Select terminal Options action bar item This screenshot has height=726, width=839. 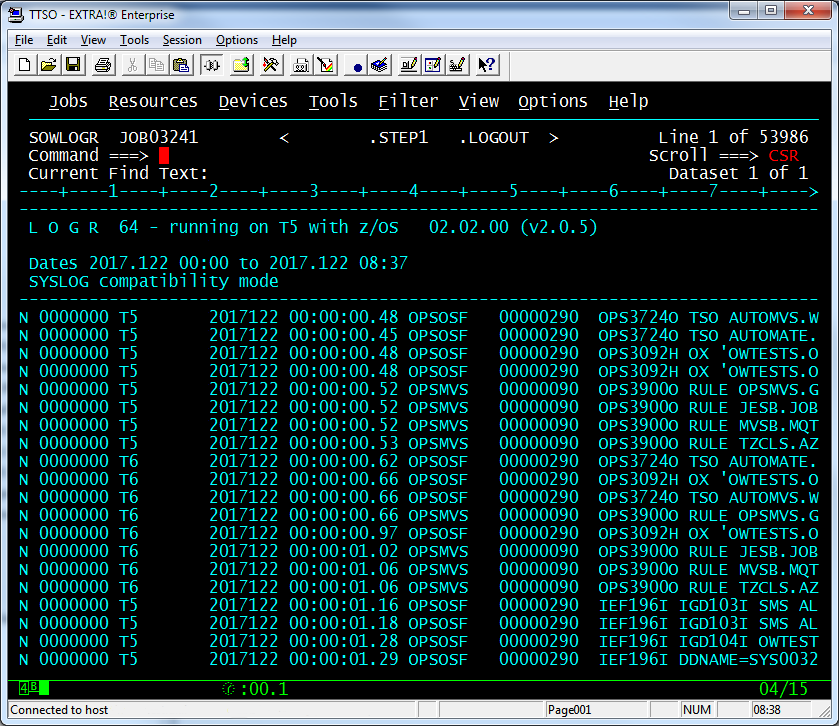click(x=553, y=101)
